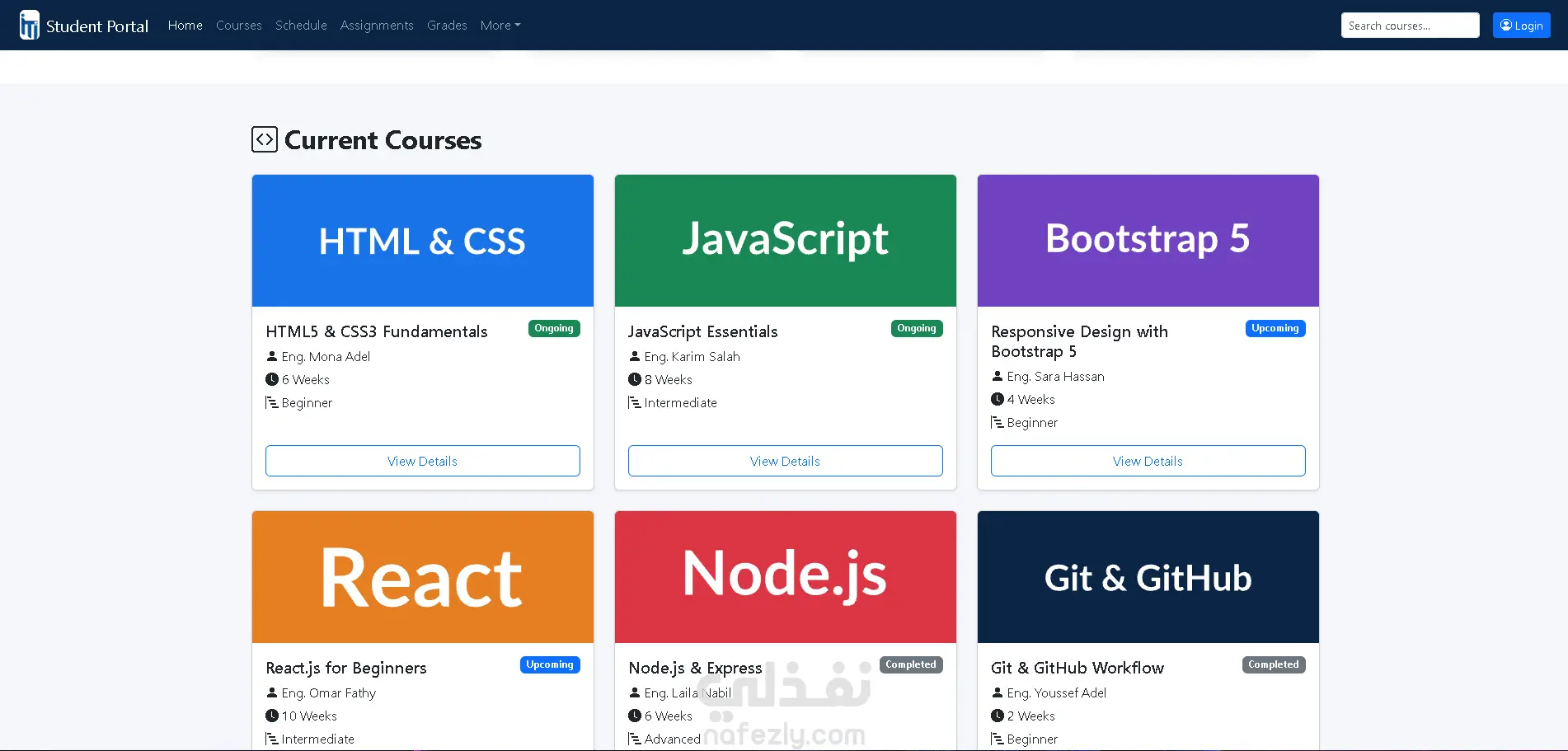The height and width of the screenshot is (751, 1568).
Task: Click the clock icon beside 6 Weeks in Node.js card
Action: point(635,716)
